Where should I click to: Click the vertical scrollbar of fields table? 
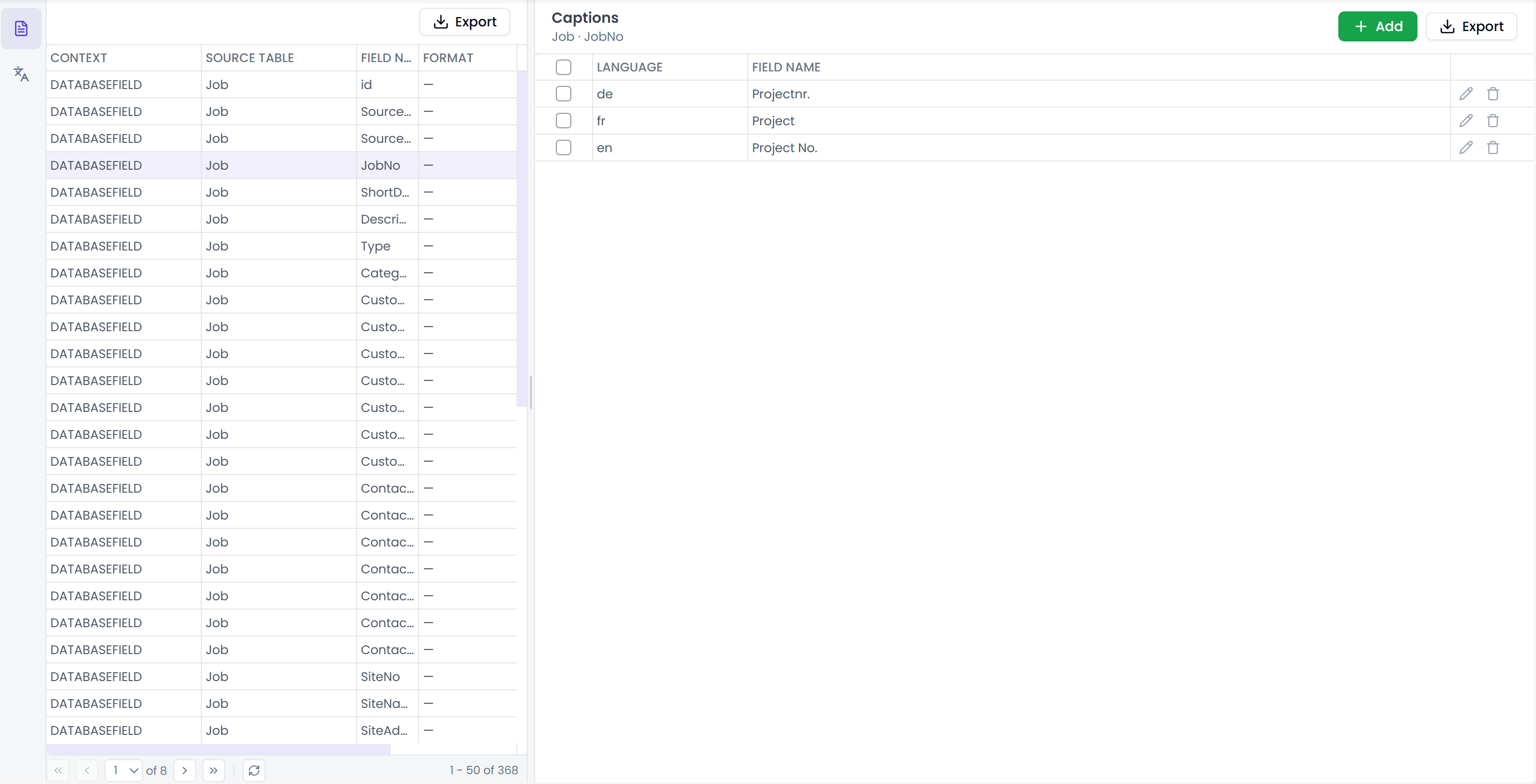coord(522,239)
